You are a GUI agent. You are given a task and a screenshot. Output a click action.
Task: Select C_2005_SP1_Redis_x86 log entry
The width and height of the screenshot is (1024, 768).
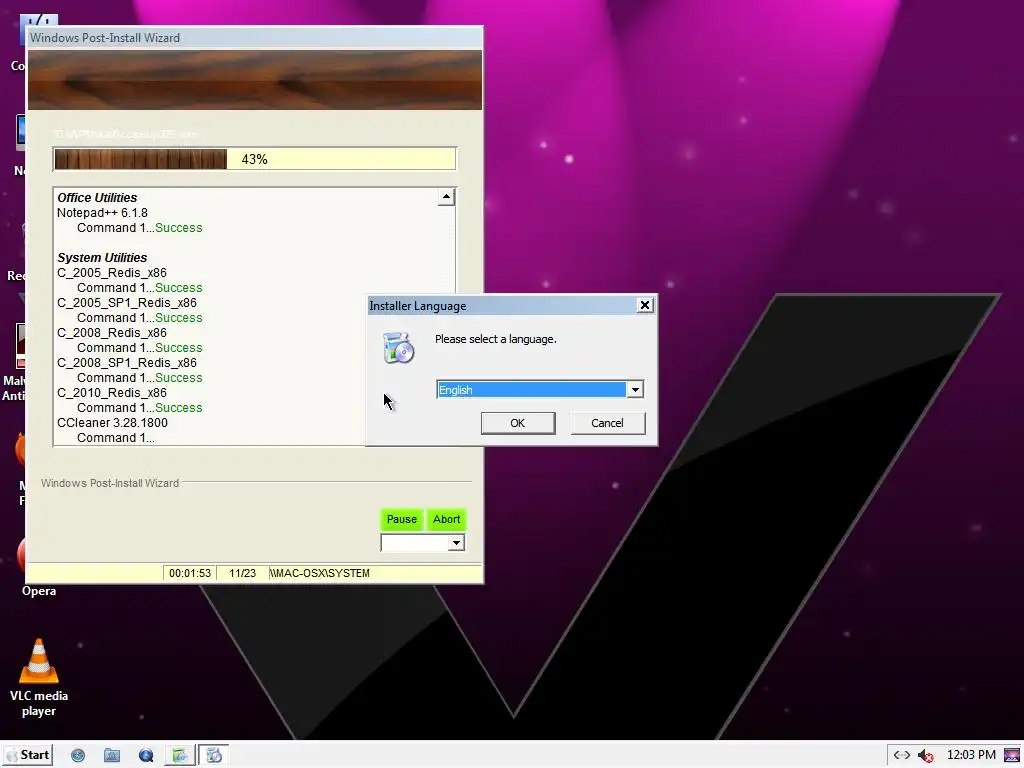click(x=127, y=302)
